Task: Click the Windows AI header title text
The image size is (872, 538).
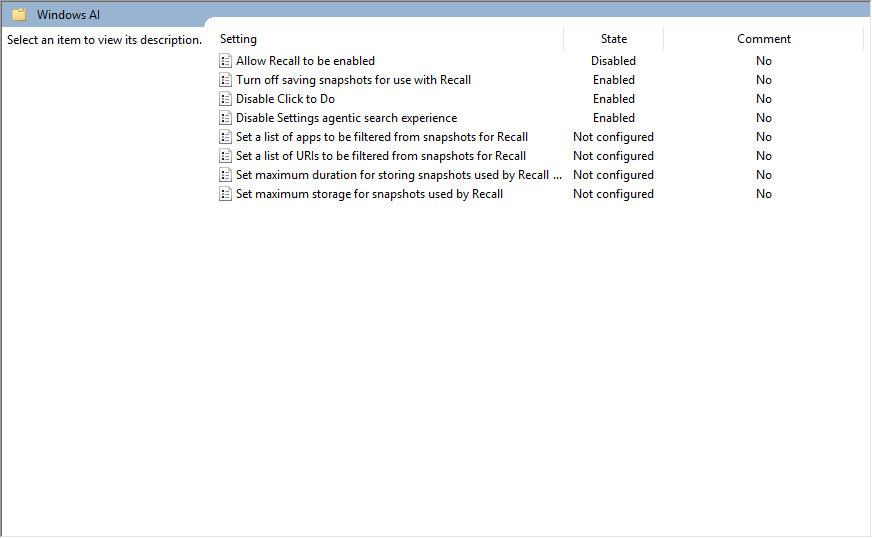Action: (68, 15)
